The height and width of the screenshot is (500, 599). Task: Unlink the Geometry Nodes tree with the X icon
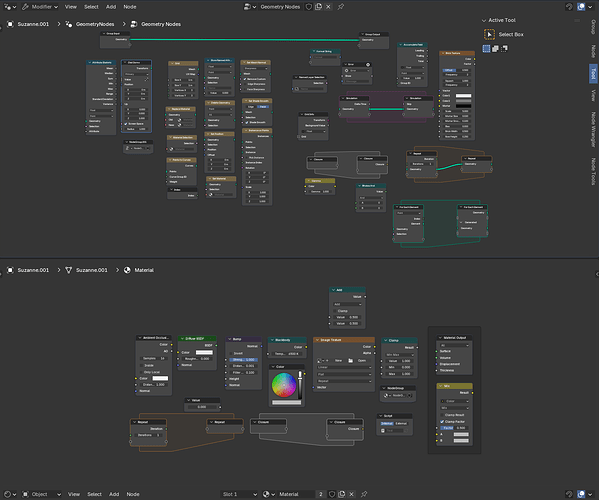click(328, 7)
